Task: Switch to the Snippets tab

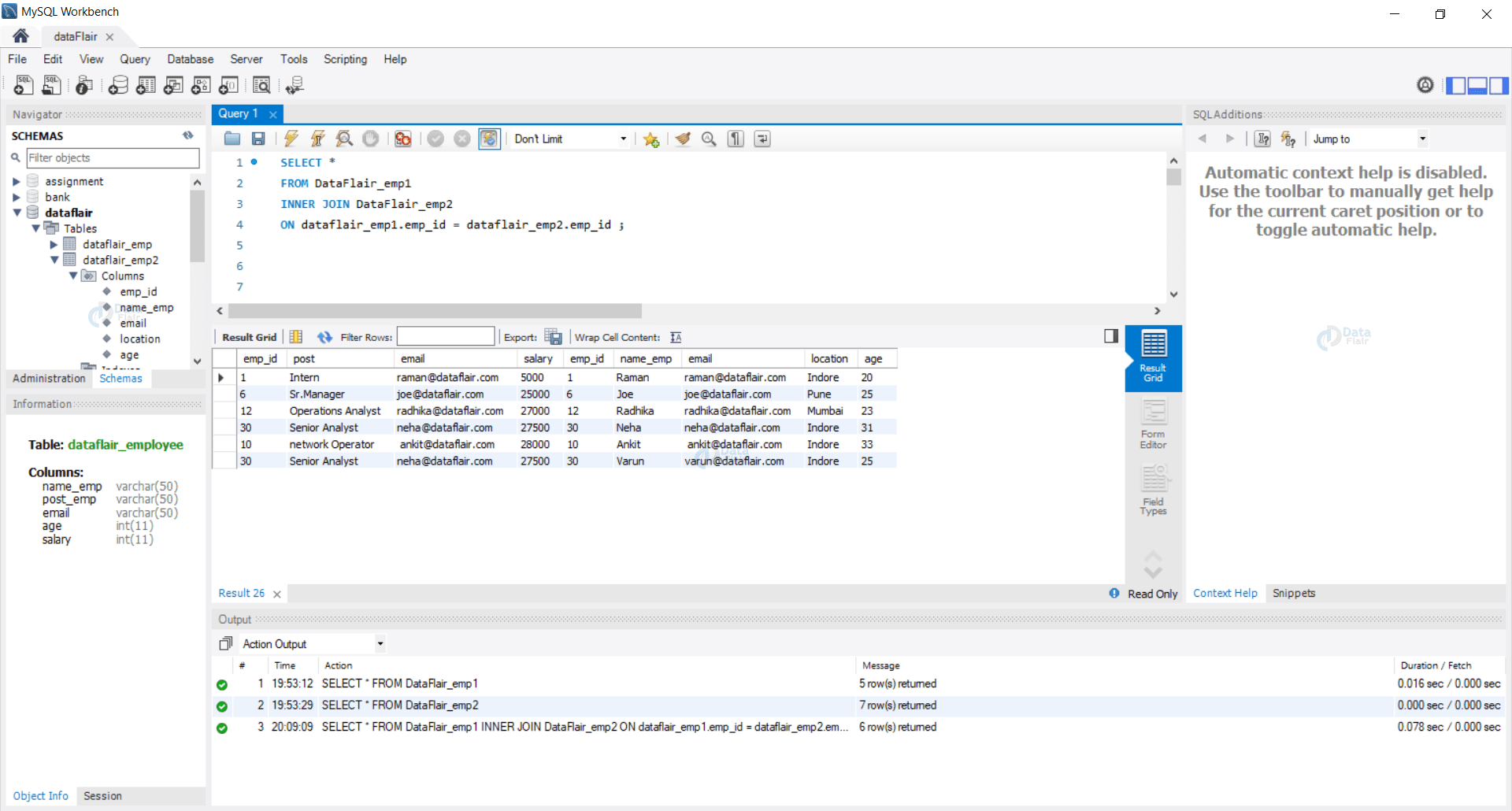Action: click(x=1294, y=593)
